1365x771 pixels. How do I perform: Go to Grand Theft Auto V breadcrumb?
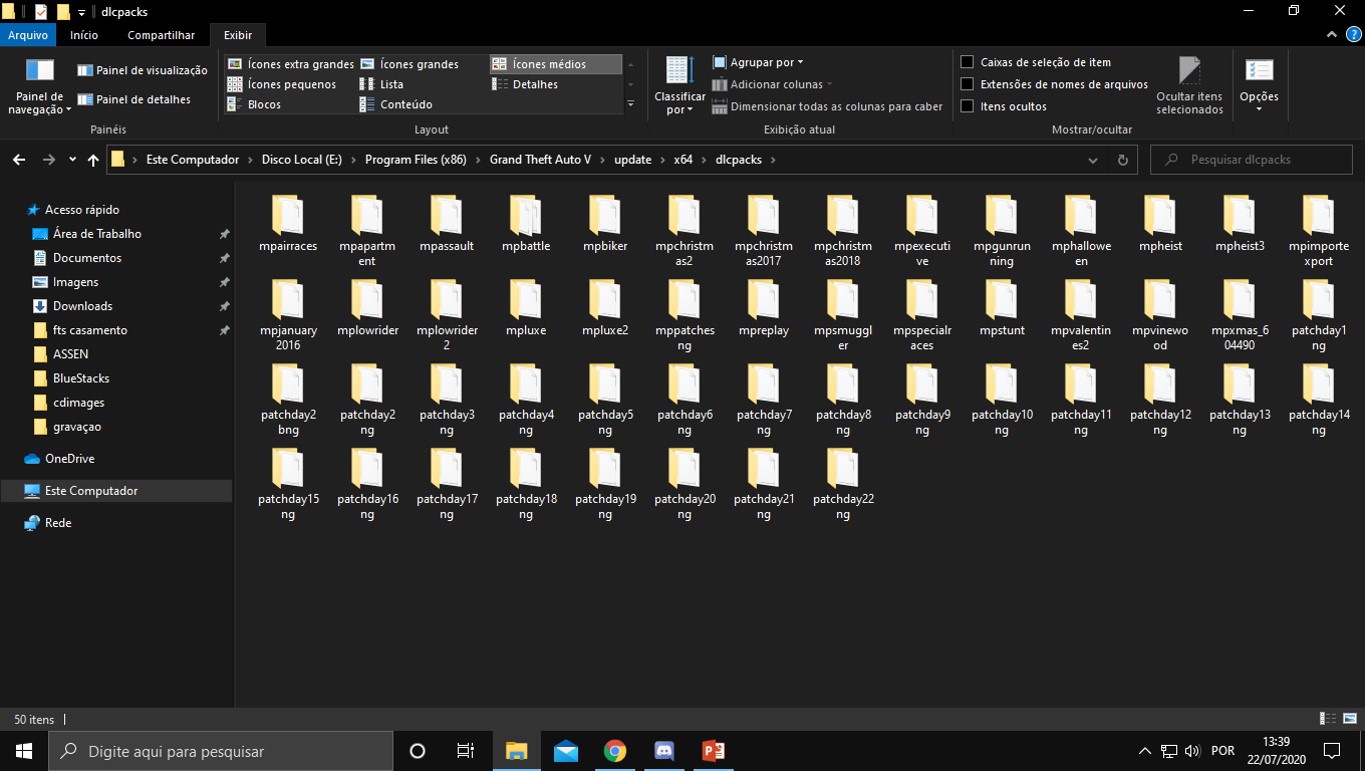[540, 159]
